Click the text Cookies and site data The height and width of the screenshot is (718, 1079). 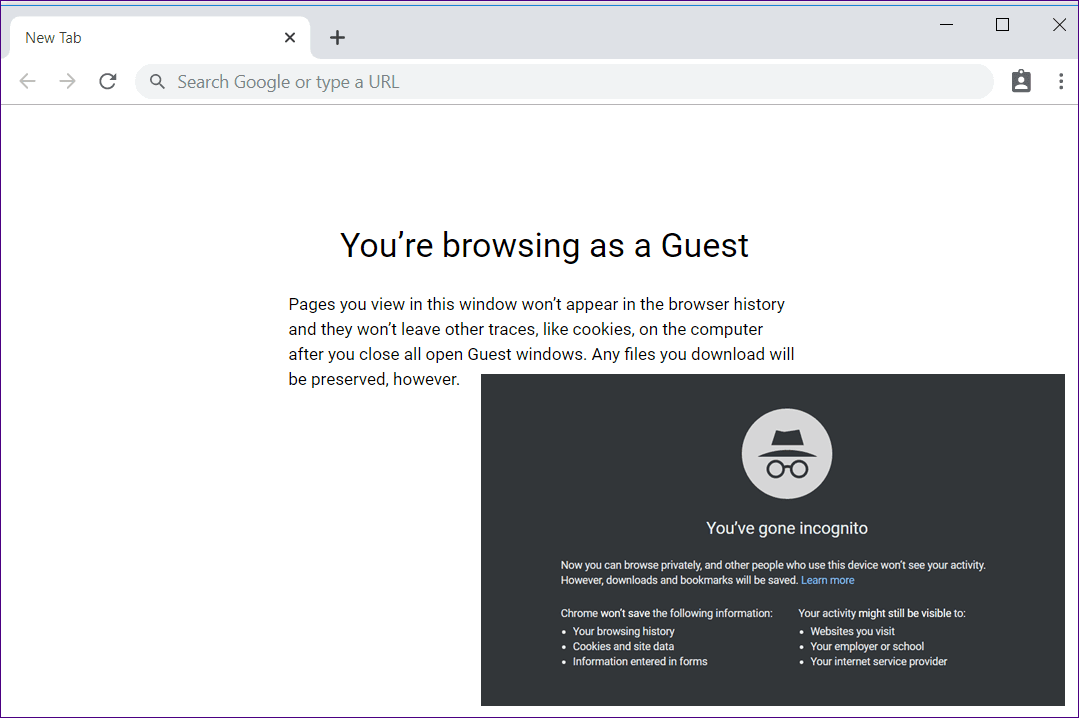(x=623, y=646)
